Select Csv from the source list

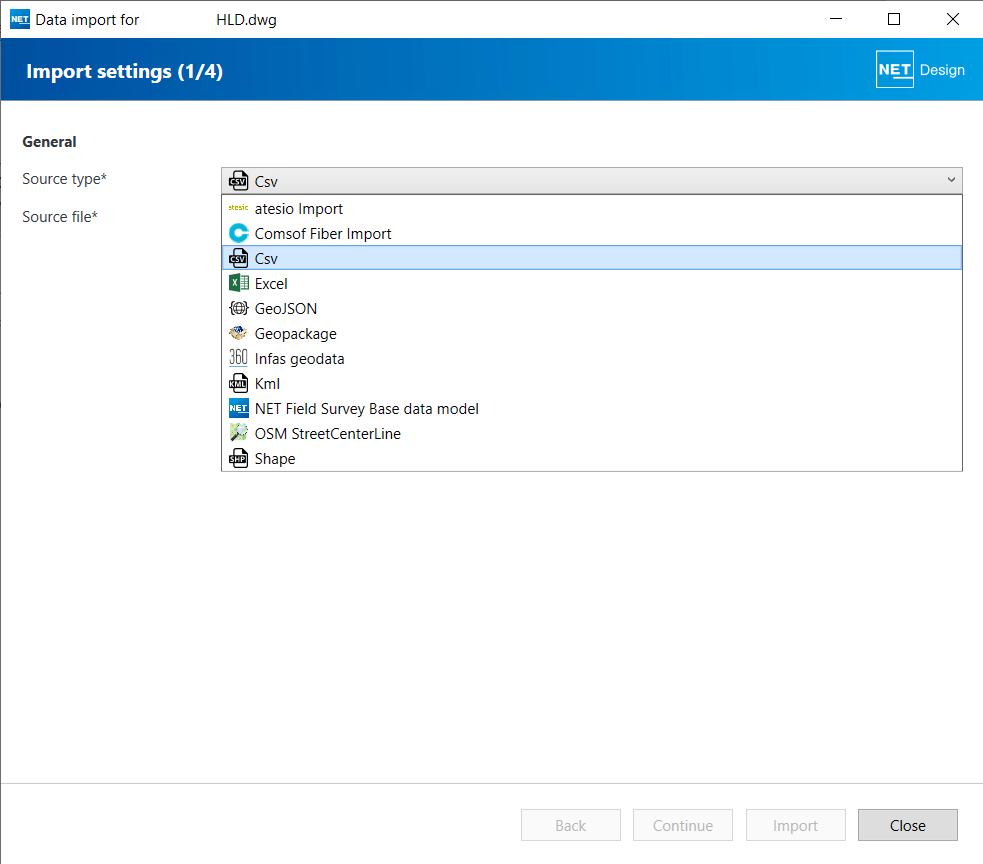[x=267, y=258]
